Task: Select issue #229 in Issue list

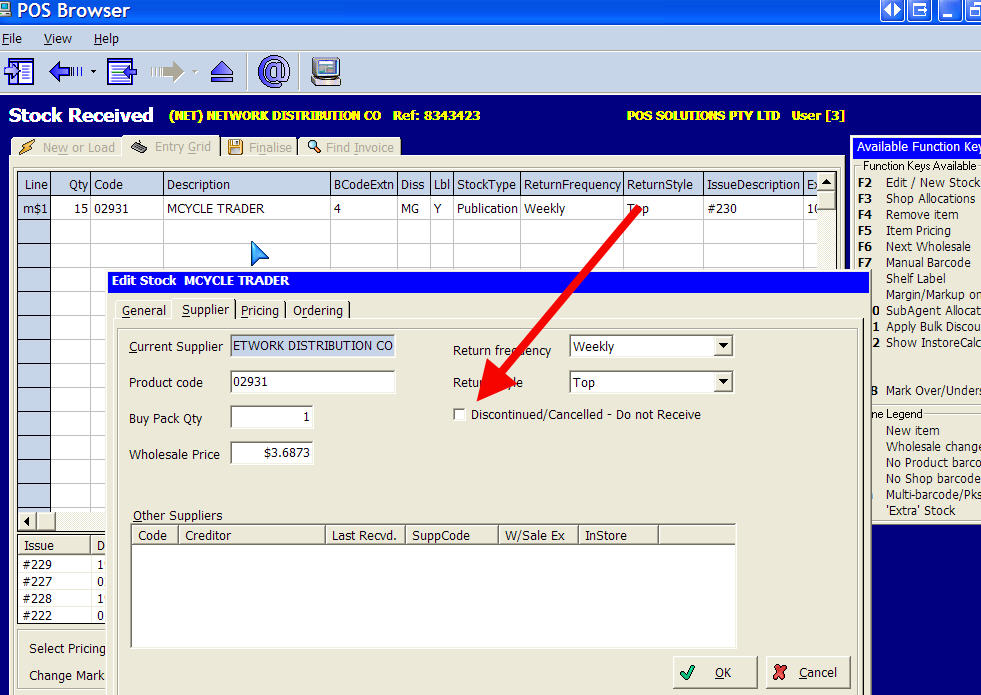Action: click(x=38, y=564)
